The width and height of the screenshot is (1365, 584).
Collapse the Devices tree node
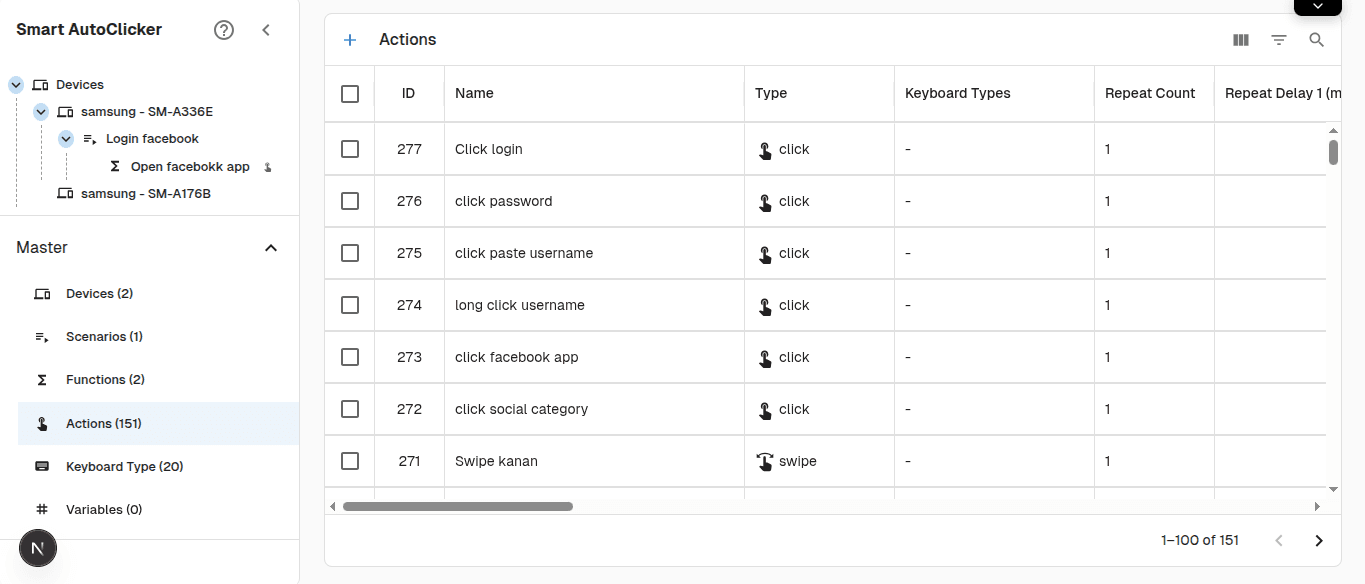(16, 85)
